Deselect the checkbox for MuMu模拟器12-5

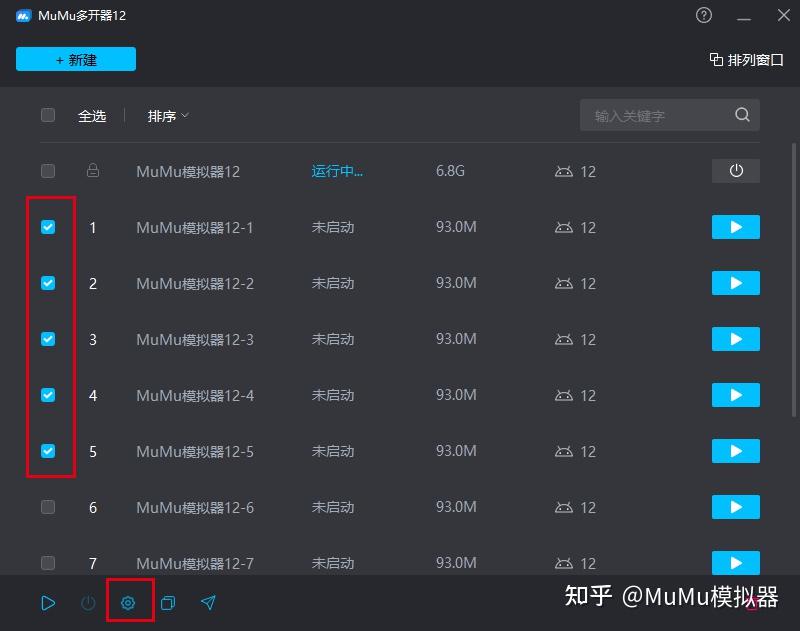point(47,451)
